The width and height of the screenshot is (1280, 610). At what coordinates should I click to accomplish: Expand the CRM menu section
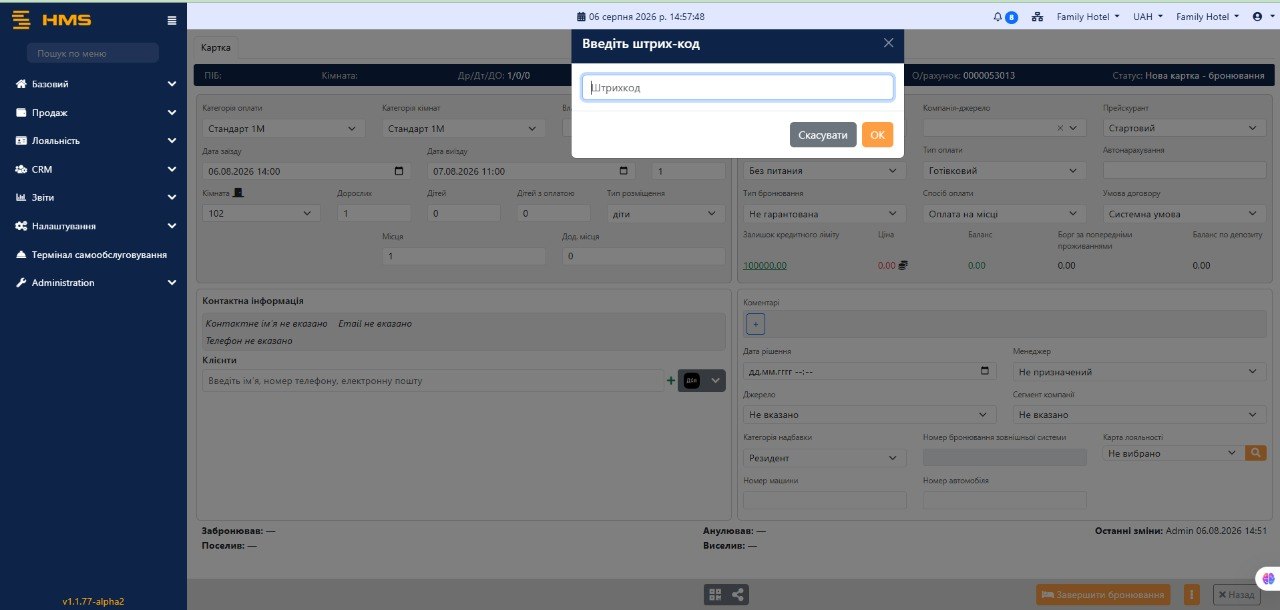94,170
